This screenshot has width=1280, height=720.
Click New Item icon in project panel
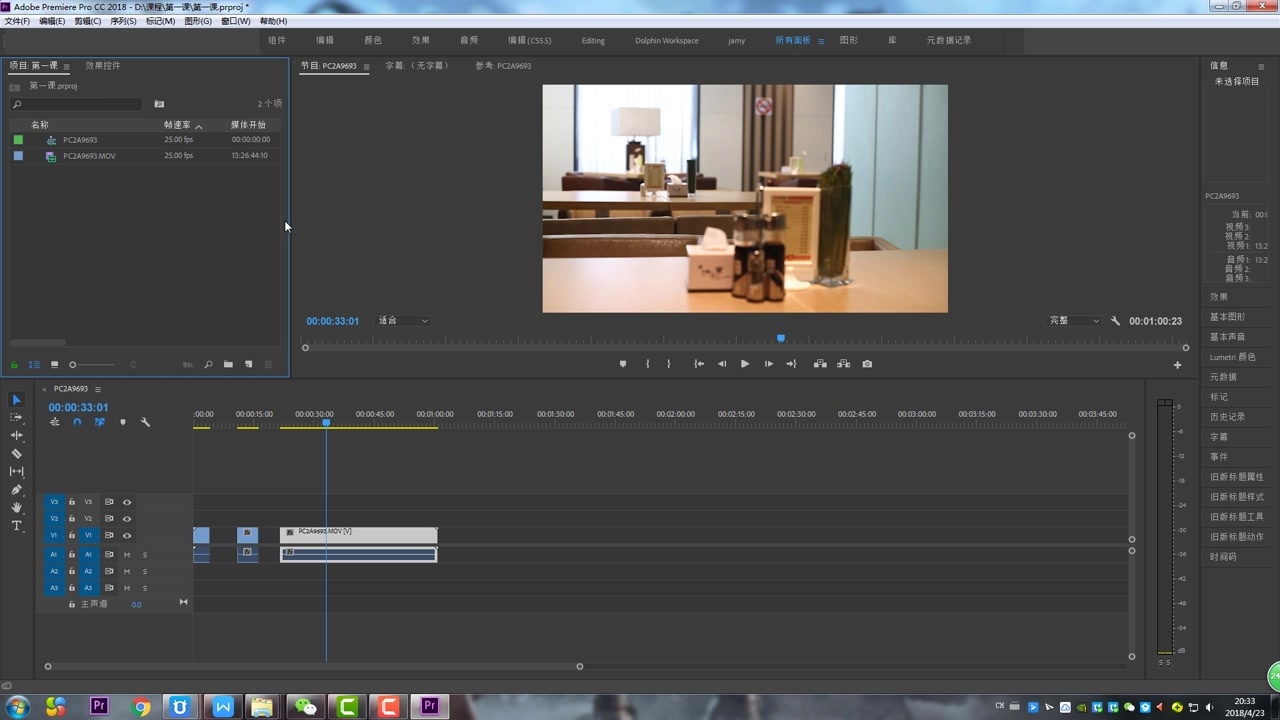point(249,365)
